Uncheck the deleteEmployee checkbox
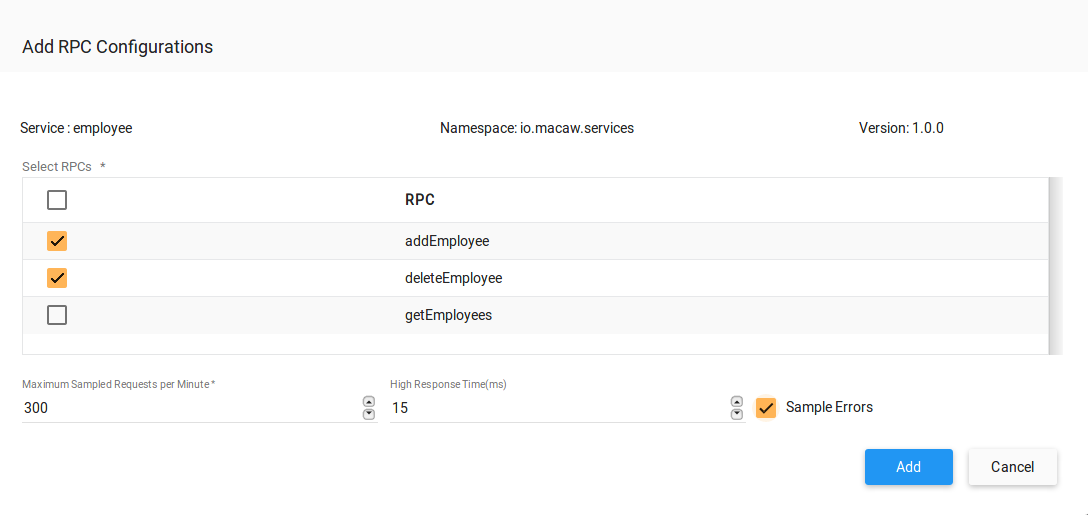 point(57,278)
